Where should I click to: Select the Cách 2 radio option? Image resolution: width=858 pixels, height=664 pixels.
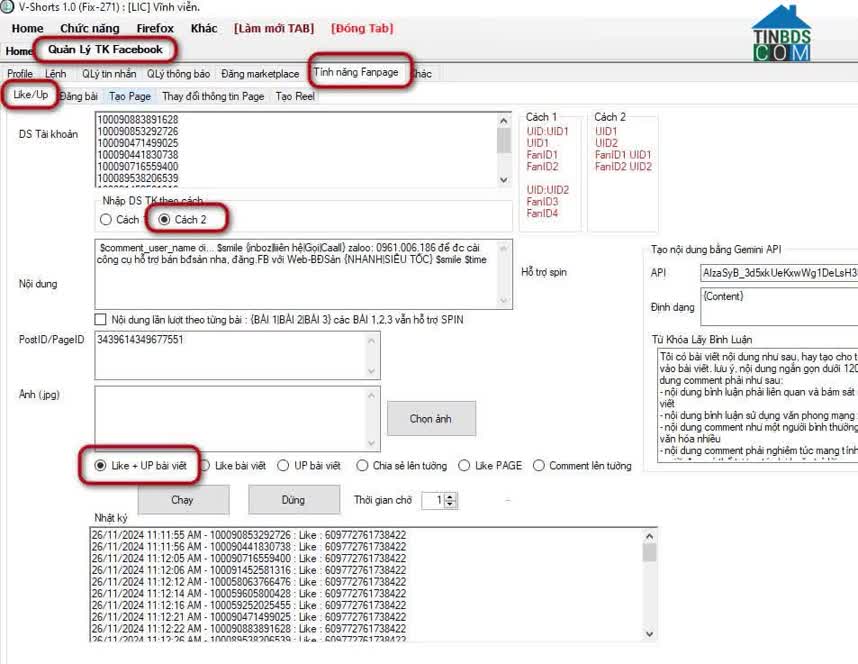[x=183, y=220]
